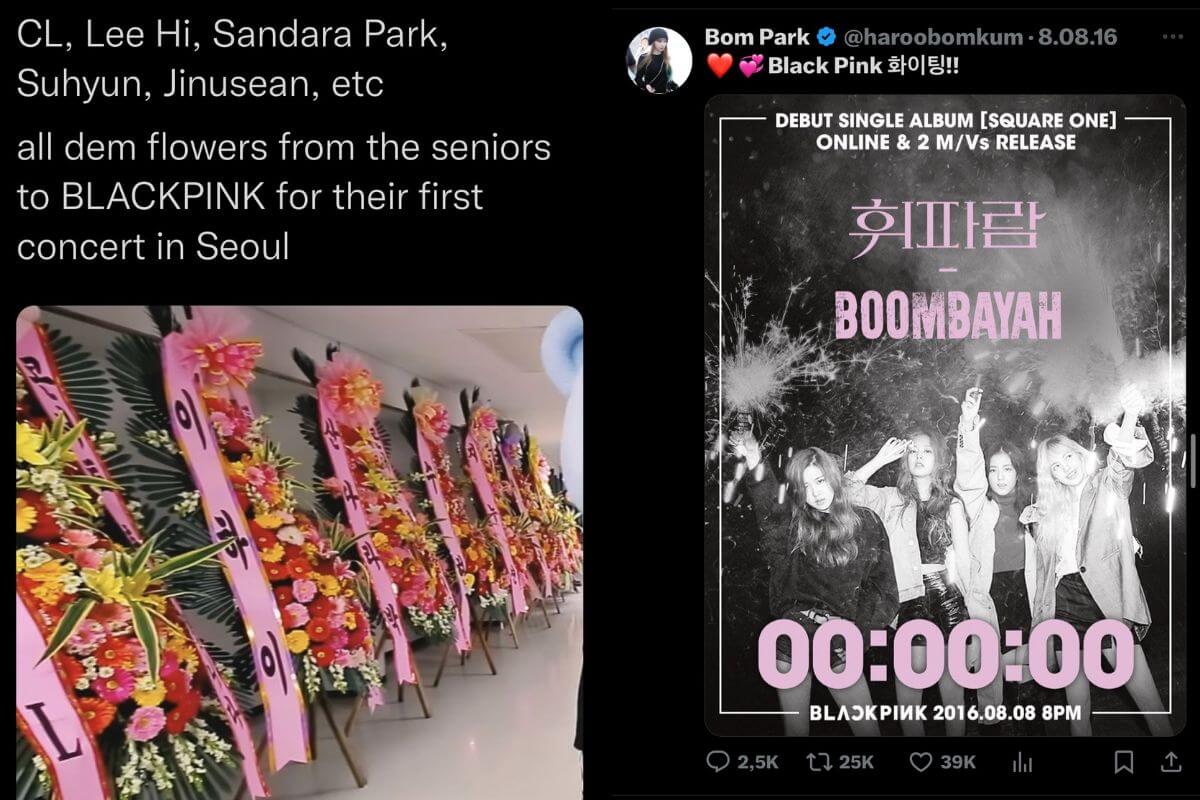Open the reply comment icon
Image resolution: width=1200 pixels, height=800 pixels.
click(718, 762)
